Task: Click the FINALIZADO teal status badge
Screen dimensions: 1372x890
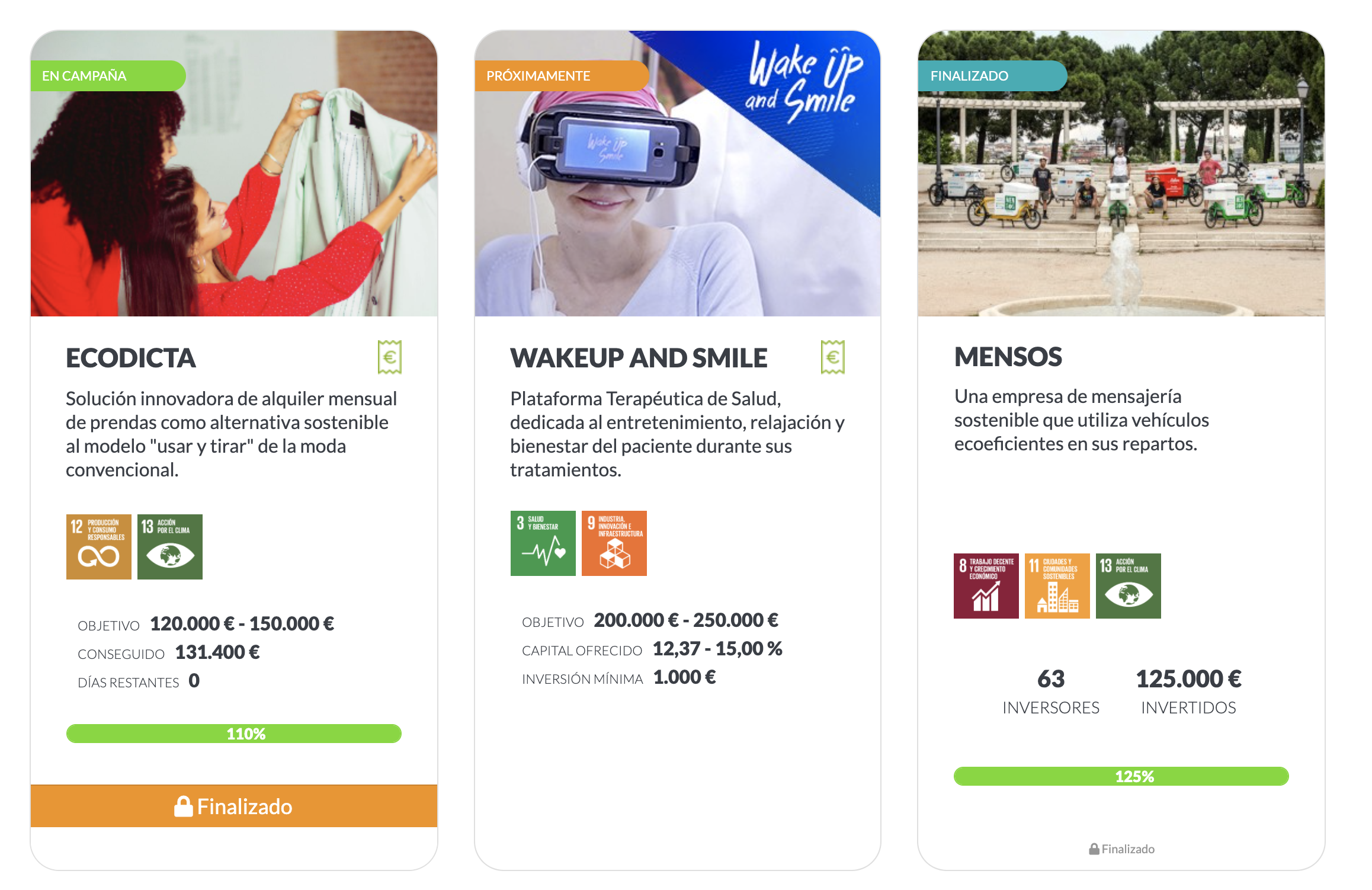Action: pos(992,76)
